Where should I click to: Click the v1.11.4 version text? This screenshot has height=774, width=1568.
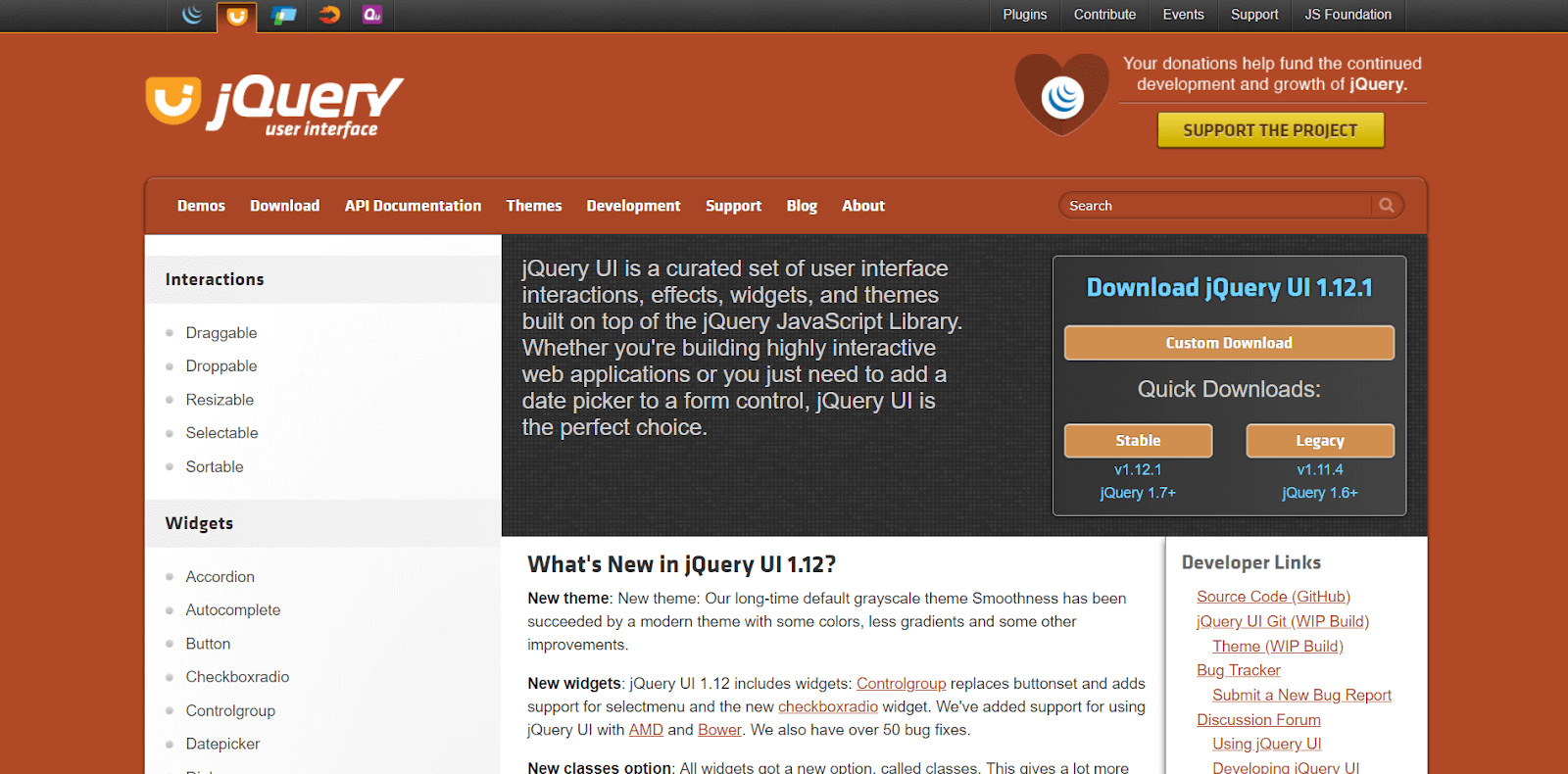1320,470
